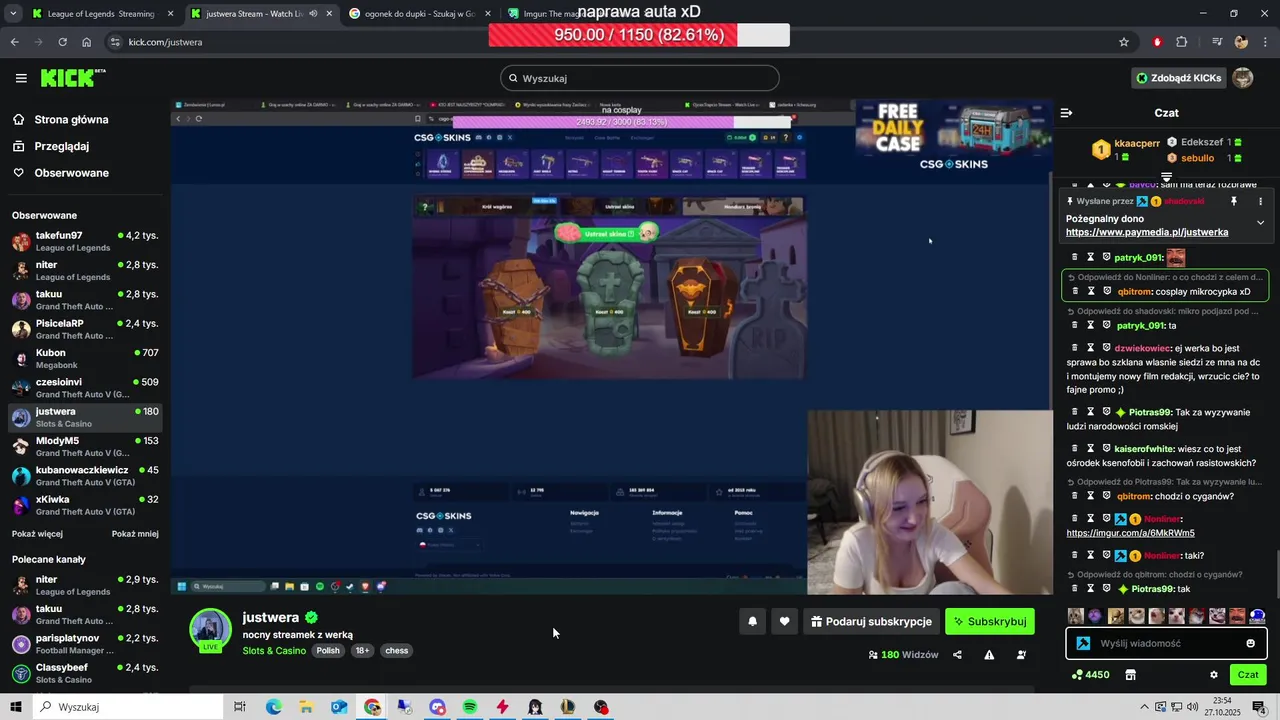Image resolution: width=1280 pixels, height=720 pixels.
Task: Follow channel with the heart icon
Action: (784, 621)
